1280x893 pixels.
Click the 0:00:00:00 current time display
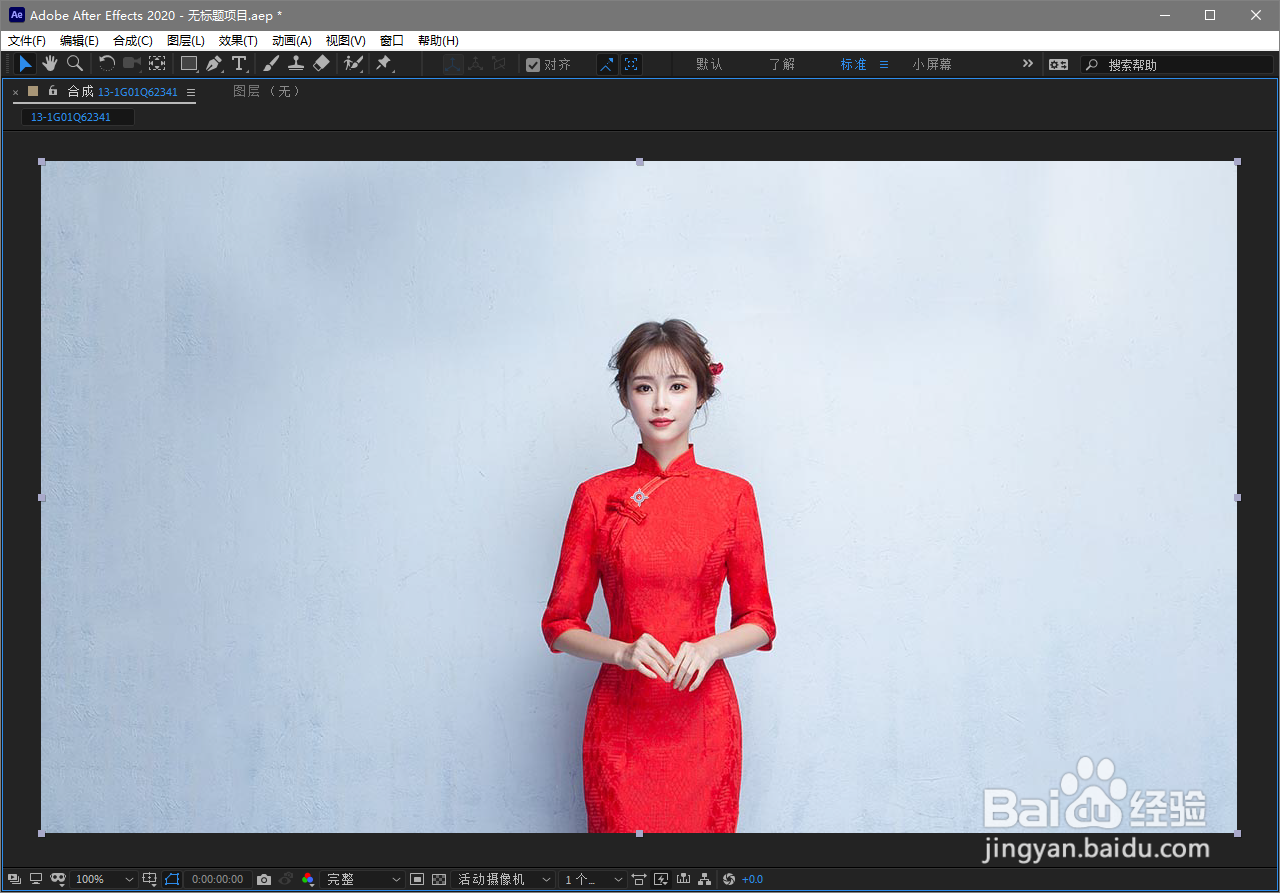(x=217, y=879)
